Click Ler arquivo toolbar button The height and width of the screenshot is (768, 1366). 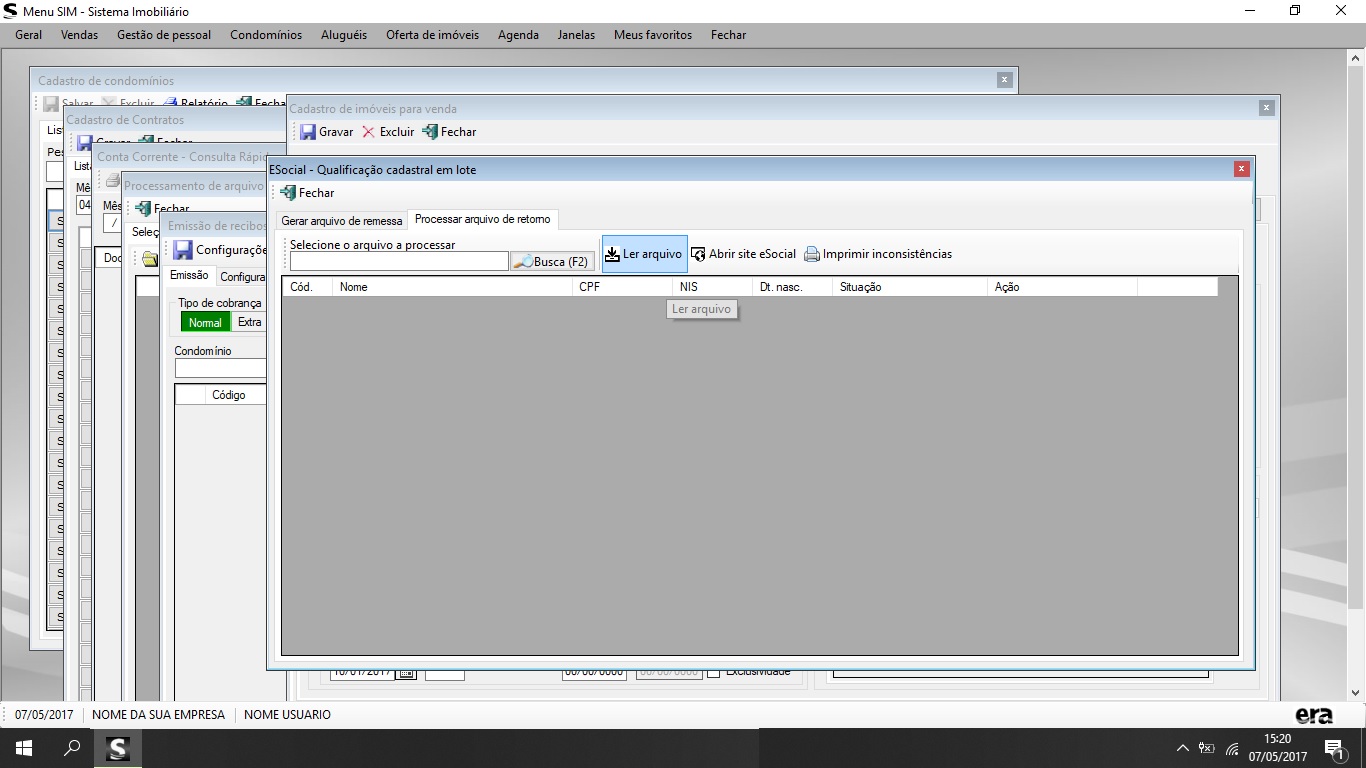coord(644,254)
